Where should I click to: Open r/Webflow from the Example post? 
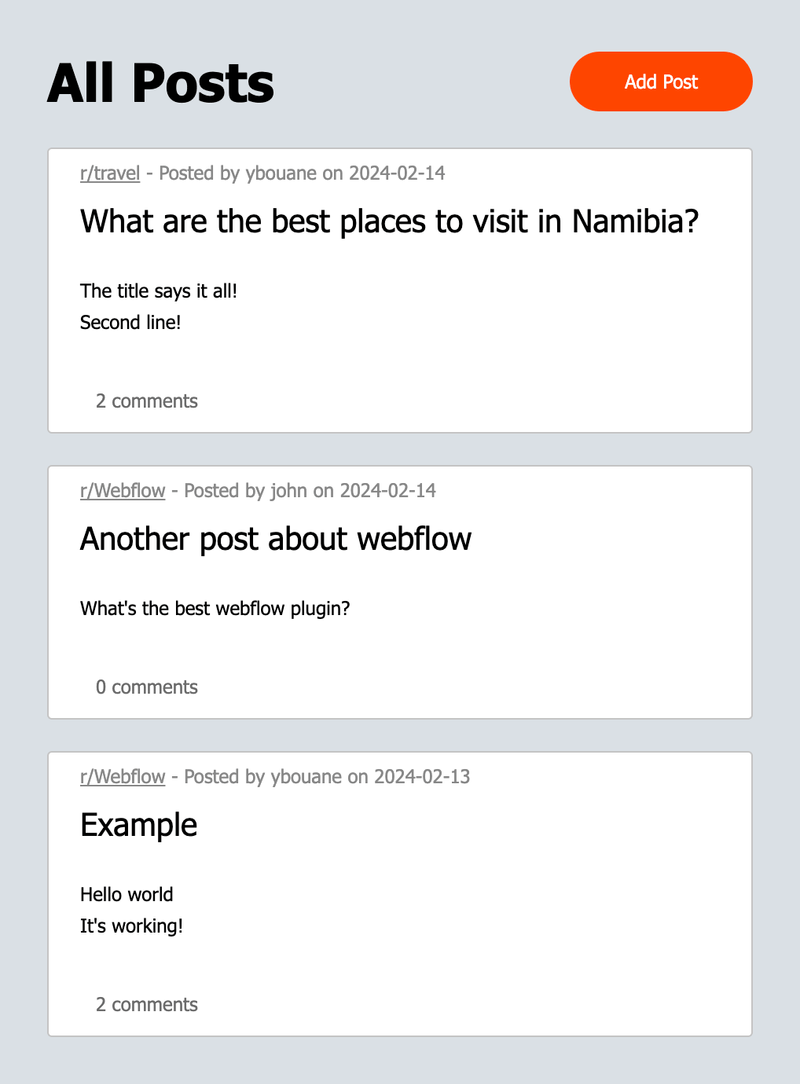122,777
